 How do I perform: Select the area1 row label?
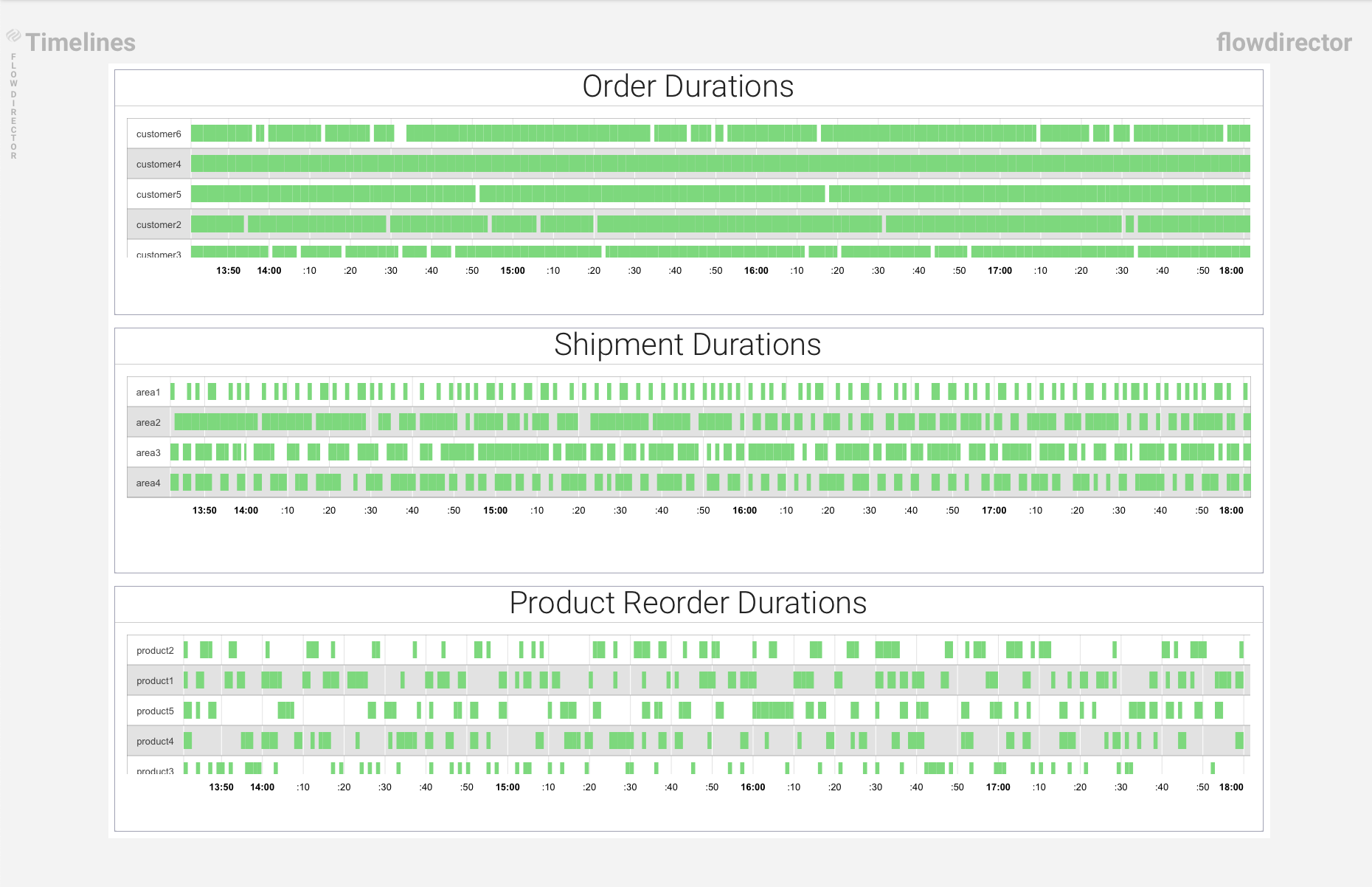click(148, 393)
